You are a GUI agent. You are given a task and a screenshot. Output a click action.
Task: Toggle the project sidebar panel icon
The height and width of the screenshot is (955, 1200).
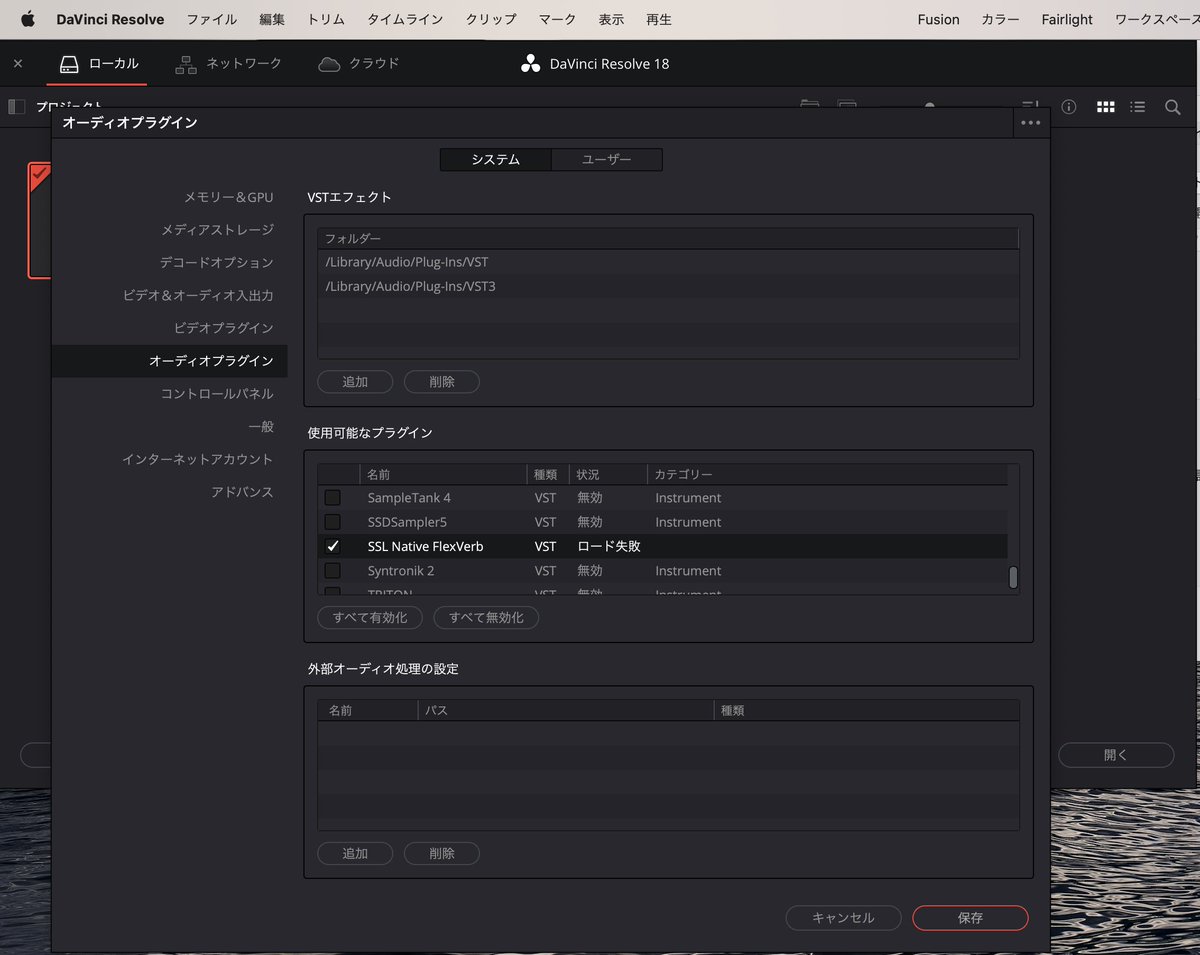click(16, 107)
